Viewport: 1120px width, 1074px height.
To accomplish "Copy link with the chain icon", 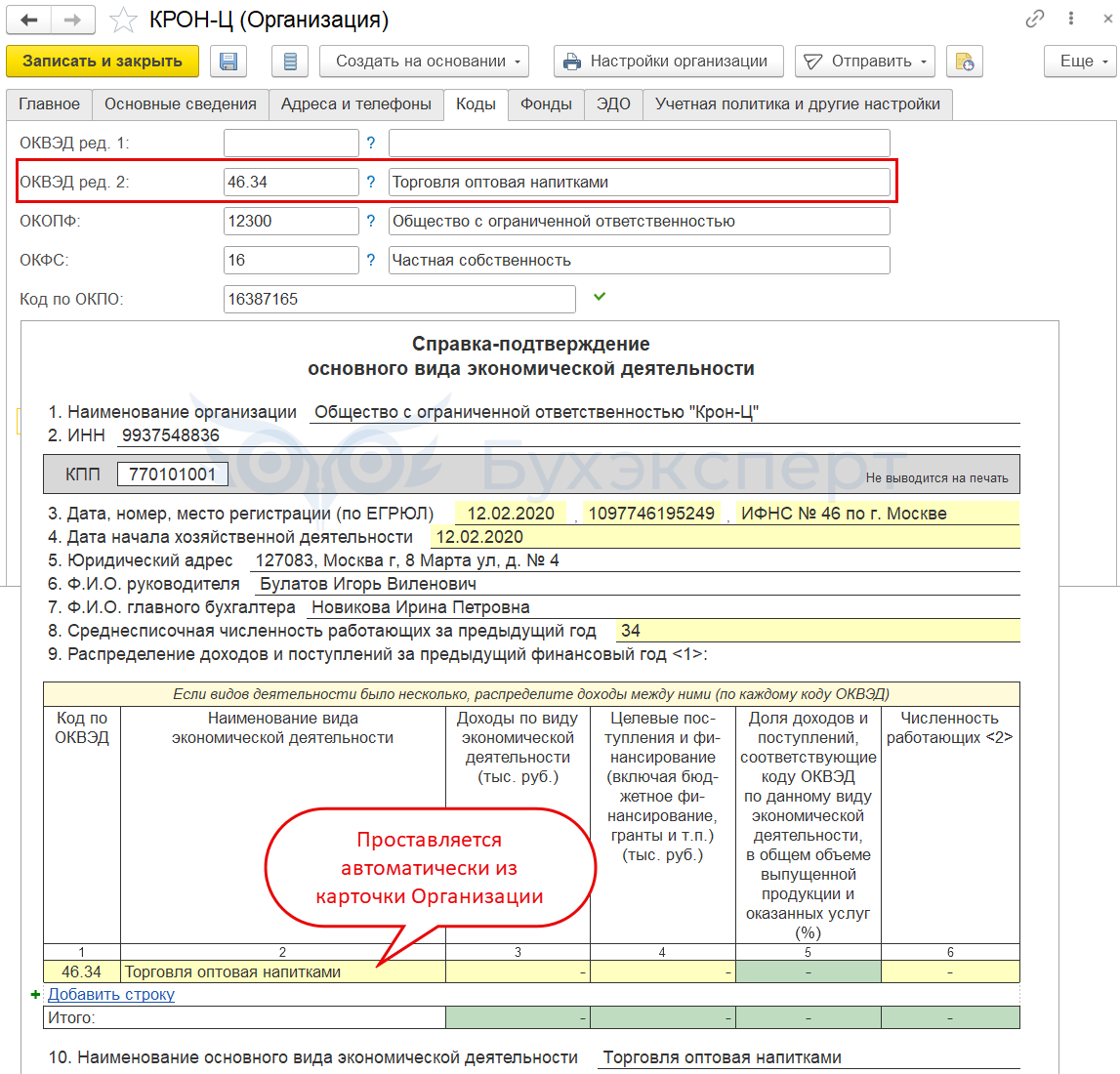I will coord(1034,19).
